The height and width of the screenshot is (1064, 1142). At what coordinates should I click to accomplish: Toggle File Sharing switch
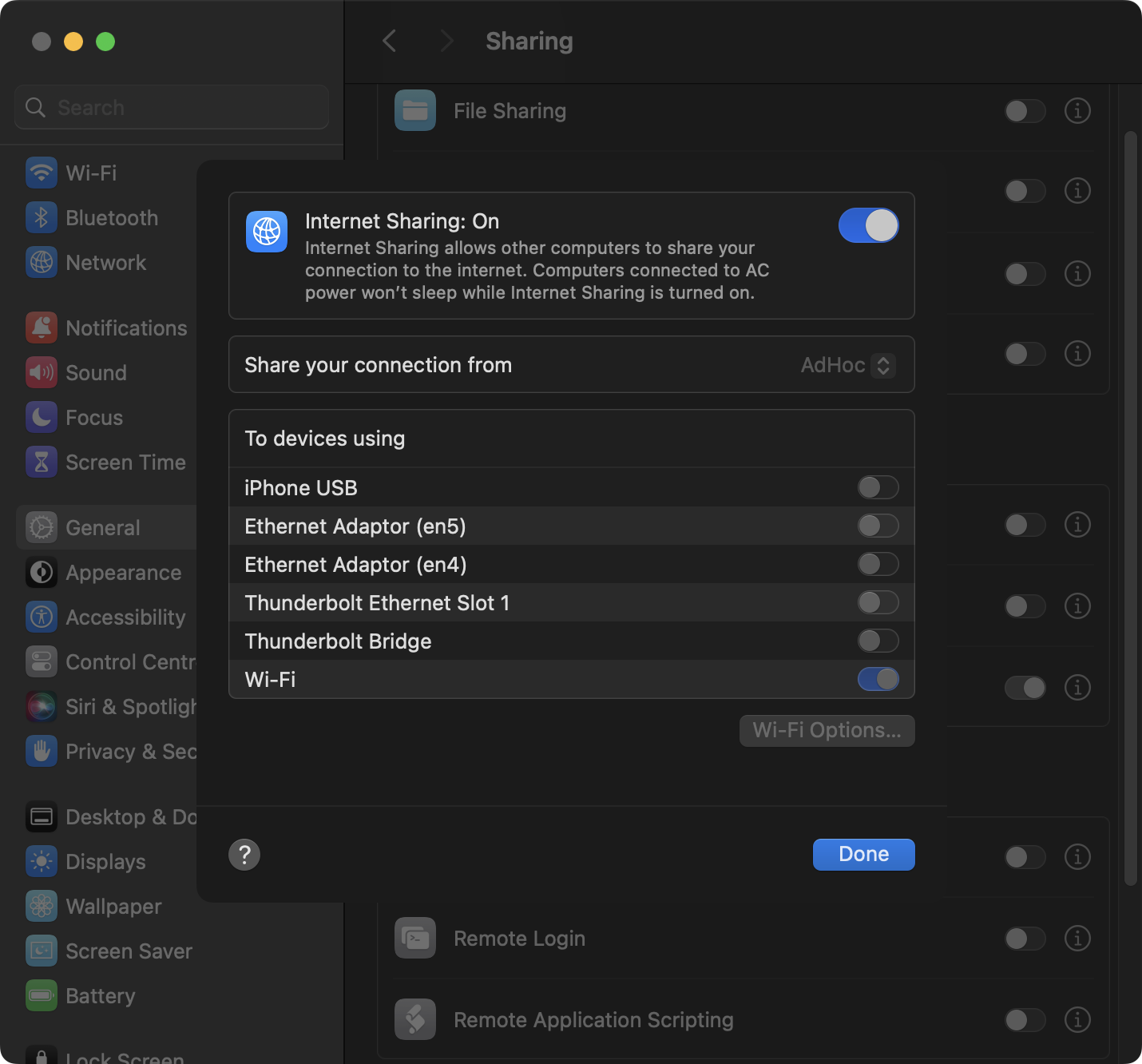point(1025,110)
